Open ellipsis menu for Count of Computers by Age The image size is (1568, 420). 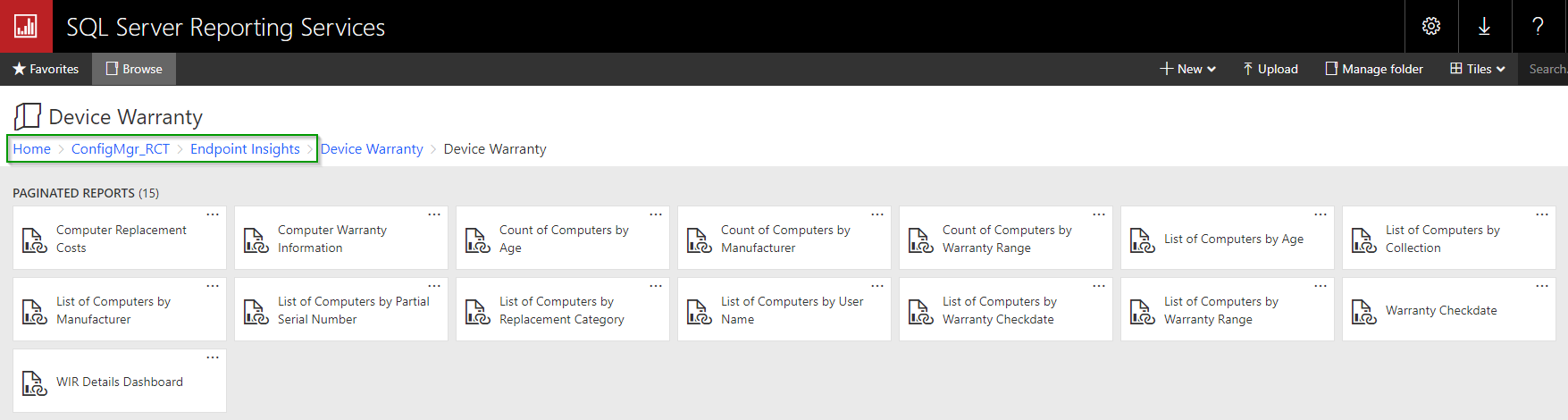click(x=656, y=214)
